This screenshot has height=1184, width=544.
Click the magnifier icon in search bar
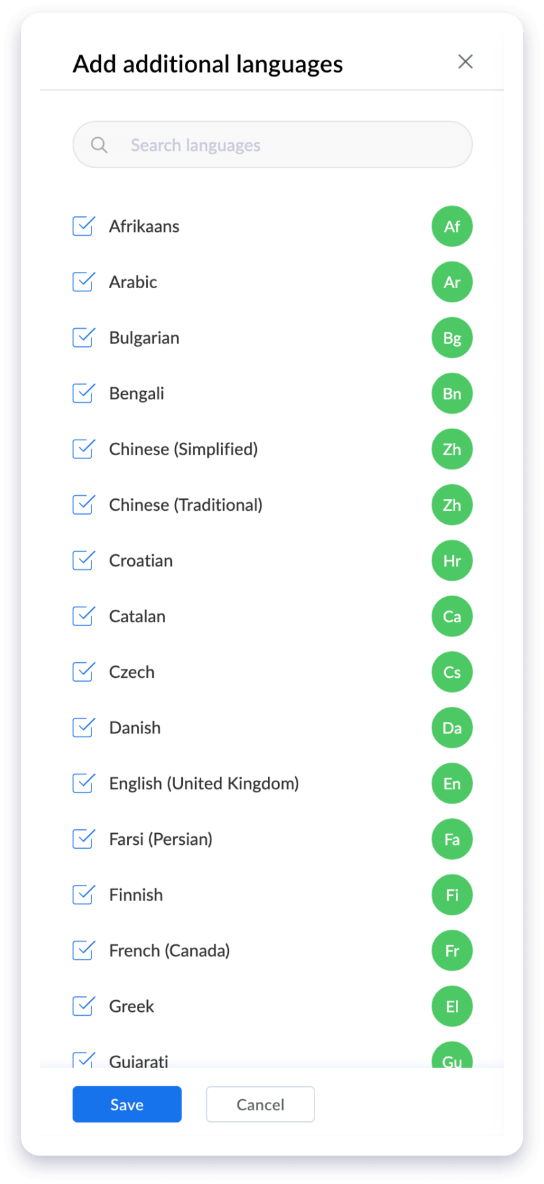[99, 145]
